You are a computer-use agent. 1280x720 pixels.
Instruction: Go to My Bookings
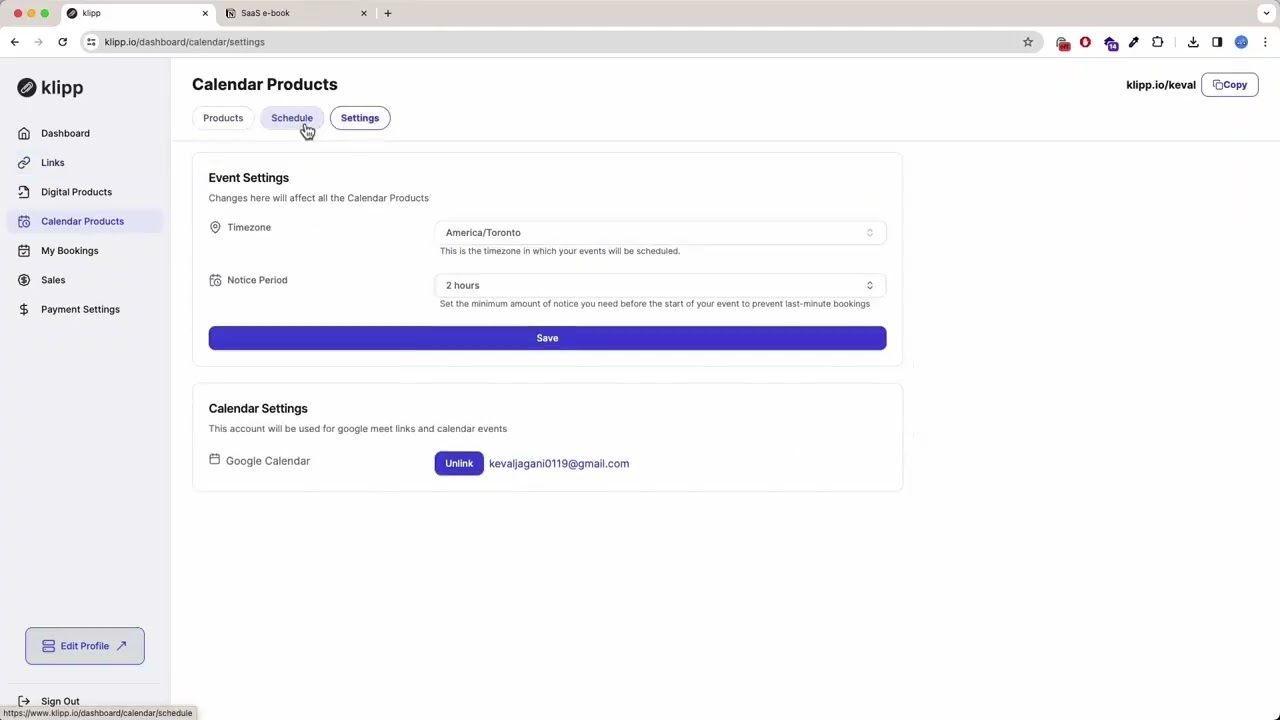[69, 250]
